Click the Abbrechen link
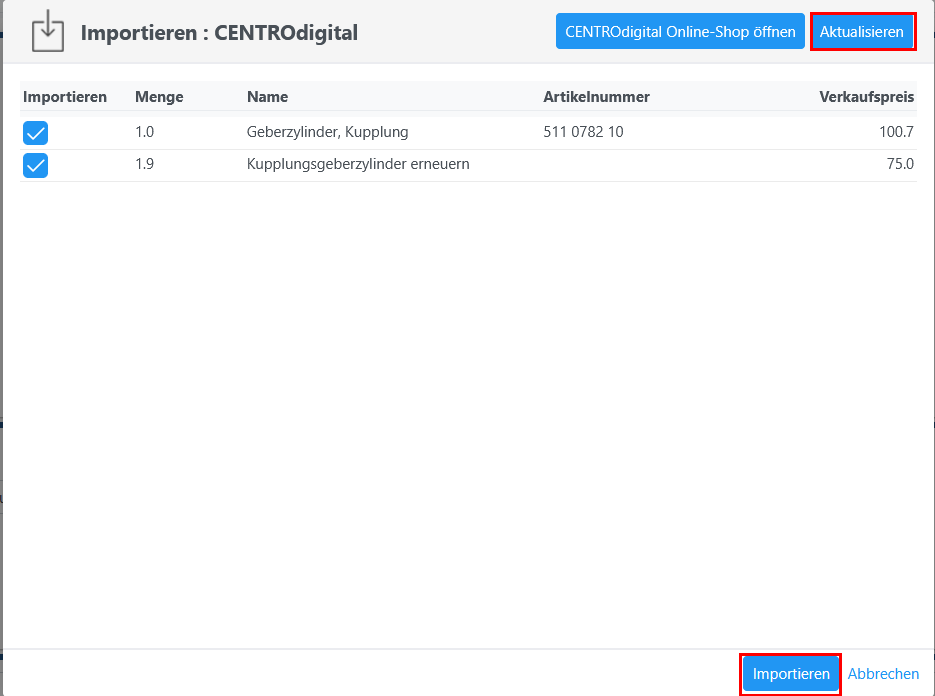Image resolution: width=935 pixels, height=696 pixels. pyautogui.click(x=883, y=674)
